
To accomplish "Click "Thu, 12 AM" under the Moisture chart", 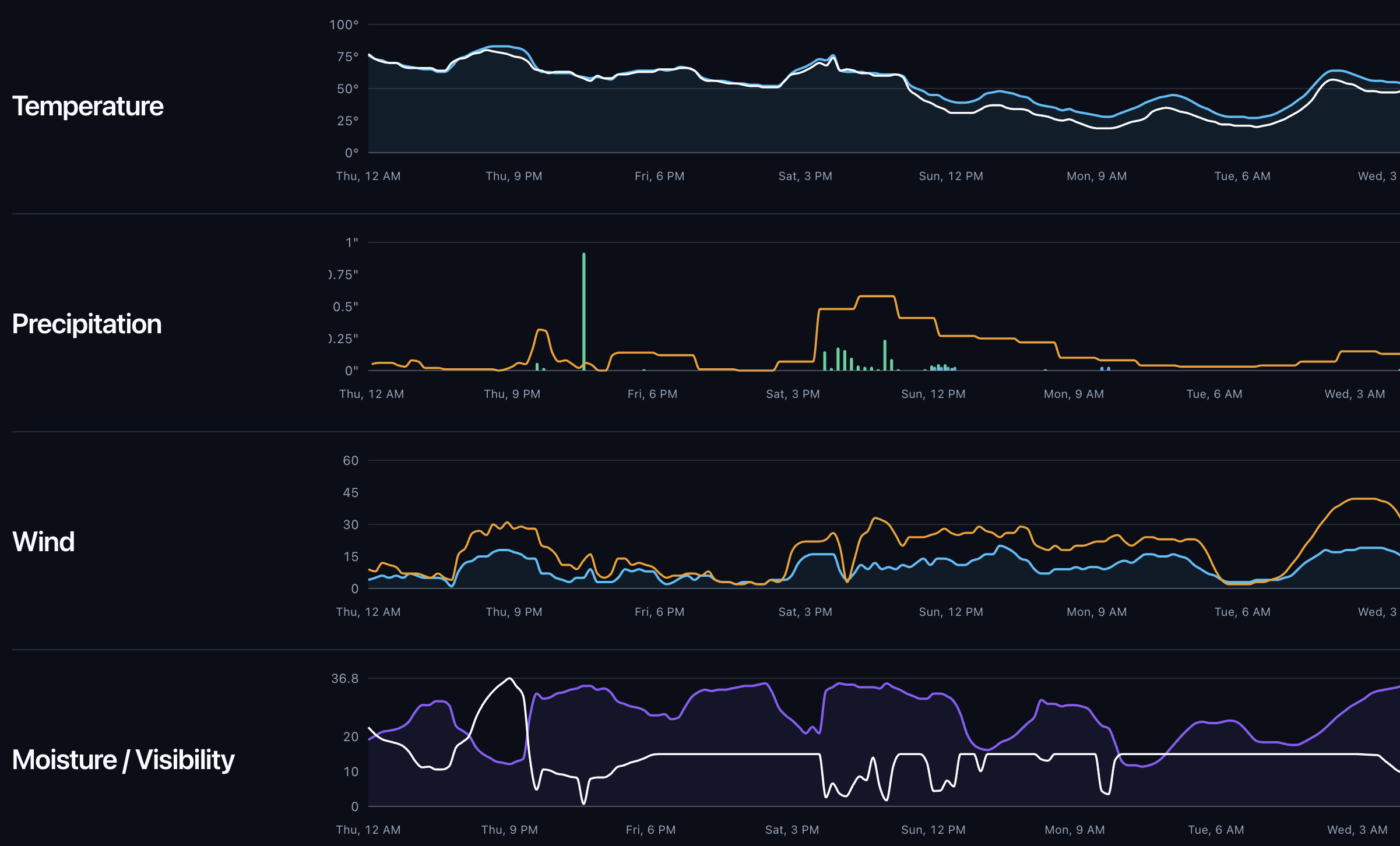I will click(x=368, y=830).
